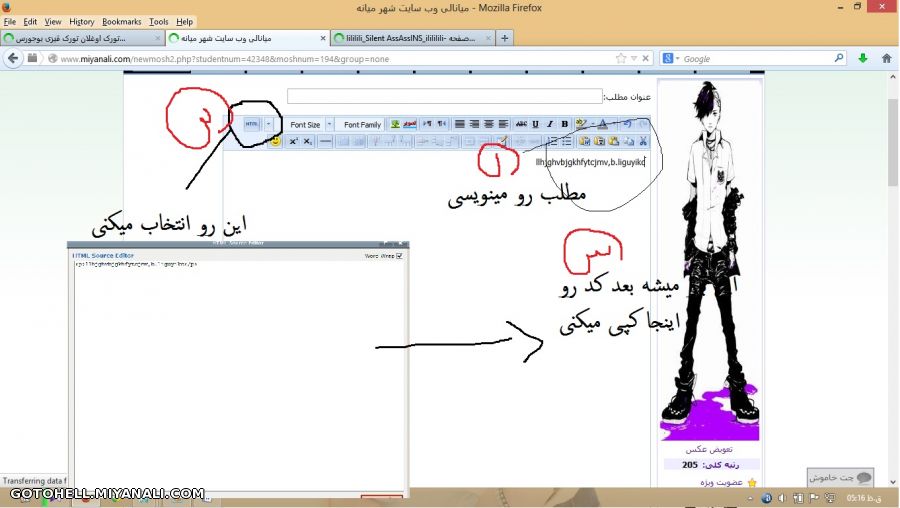Set left-to-right text direction
900x508 pixels.
click(427, 124)
